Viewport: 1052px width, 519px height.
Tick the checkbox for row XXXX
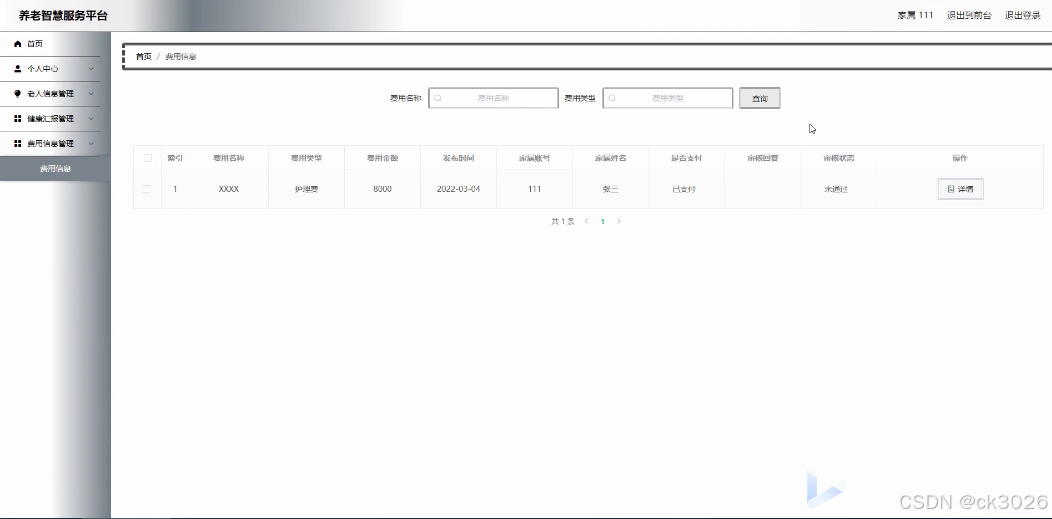(x=147, y=189)
